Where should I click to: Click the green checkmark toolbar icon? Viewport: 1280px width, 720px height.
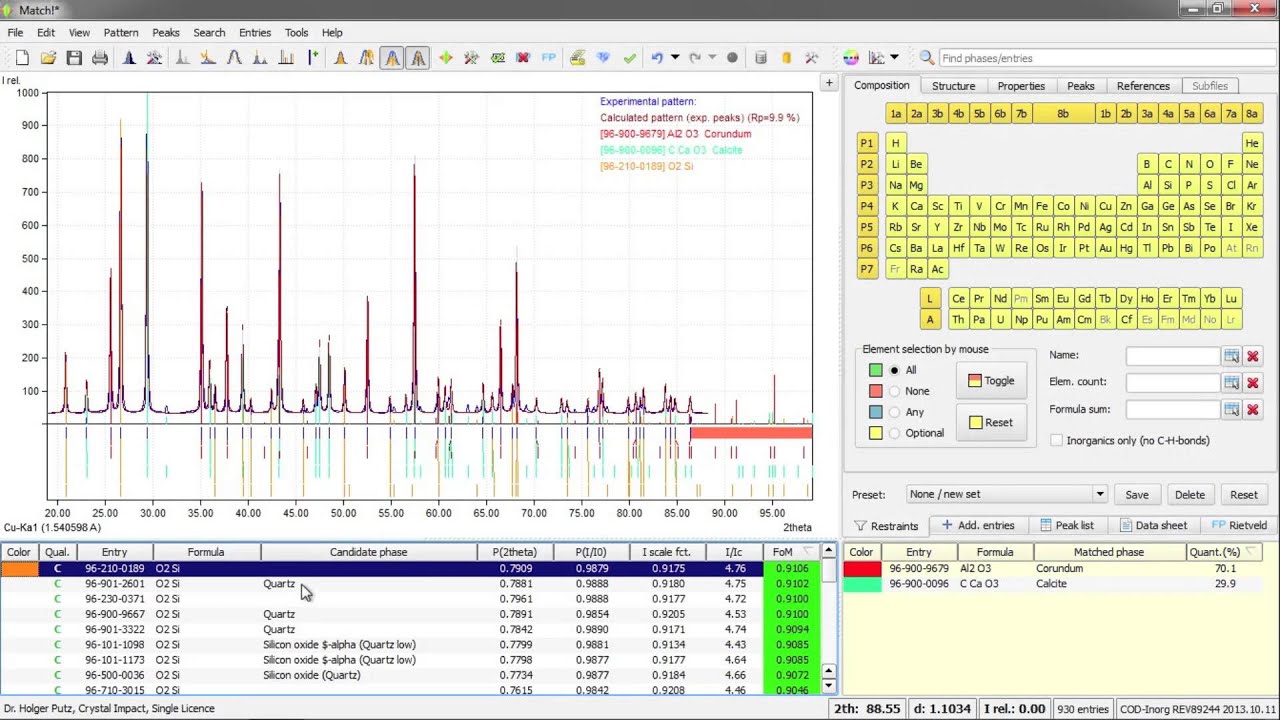pos(629,58)
